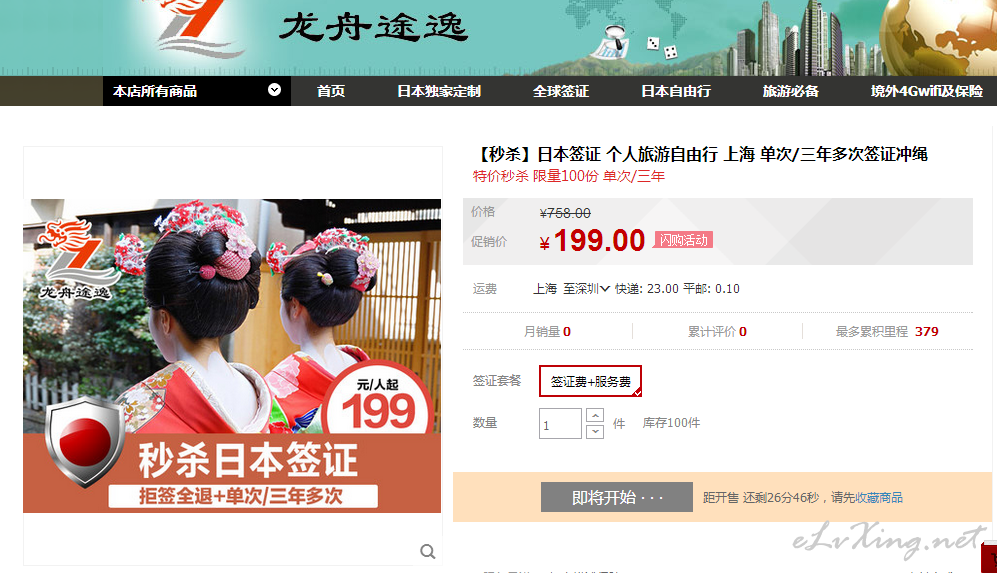Viewport: 997px width, 573px height.
Task: Click the geisha product main image
Action: click(232, 356)
